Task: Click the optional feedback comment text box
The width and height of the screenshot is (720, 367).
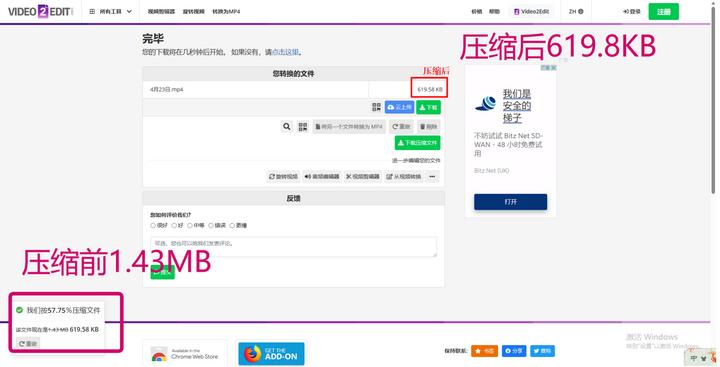Action: click(x=293, y=247)
